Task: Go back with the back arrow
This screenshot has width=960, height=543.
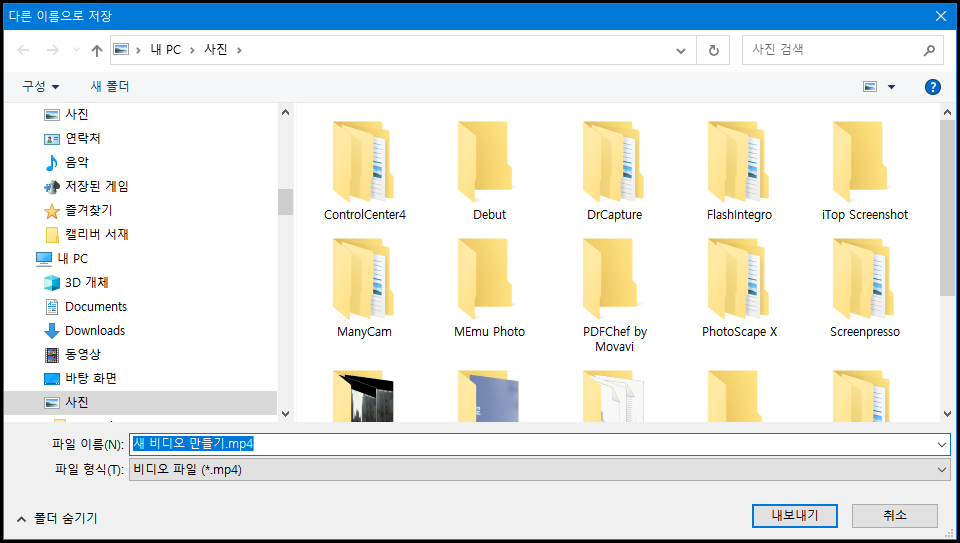Action: coord(23,50)
